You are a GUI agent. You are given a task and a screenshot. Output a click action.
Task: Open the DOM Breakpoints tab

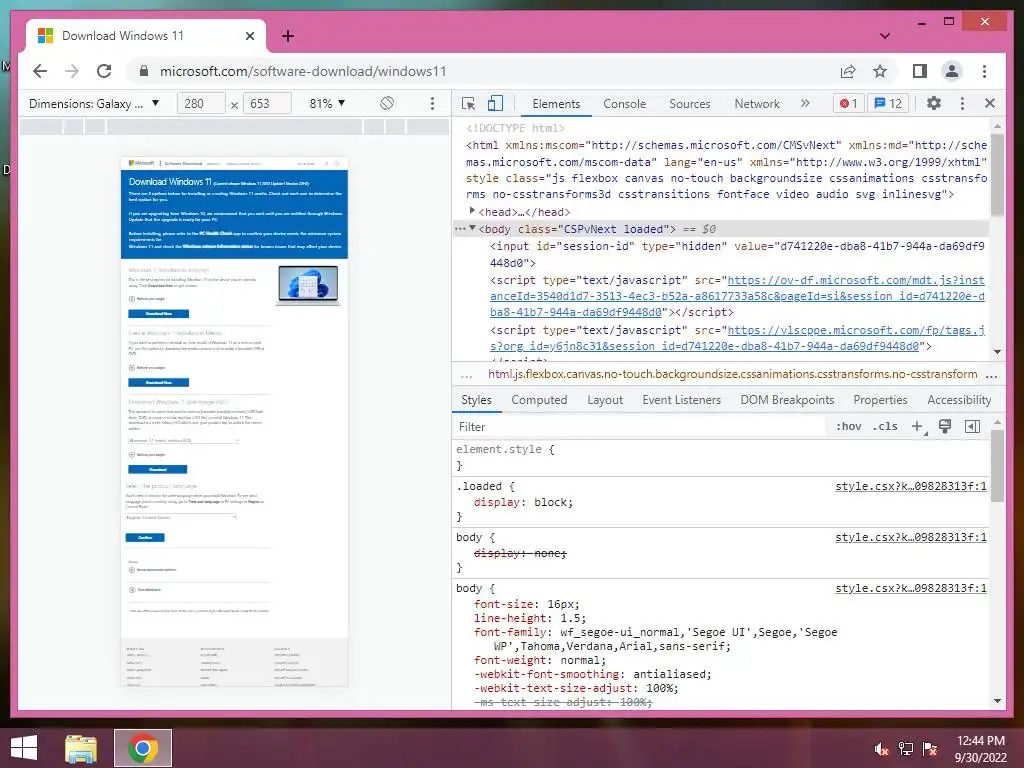(x=788, y=400)
